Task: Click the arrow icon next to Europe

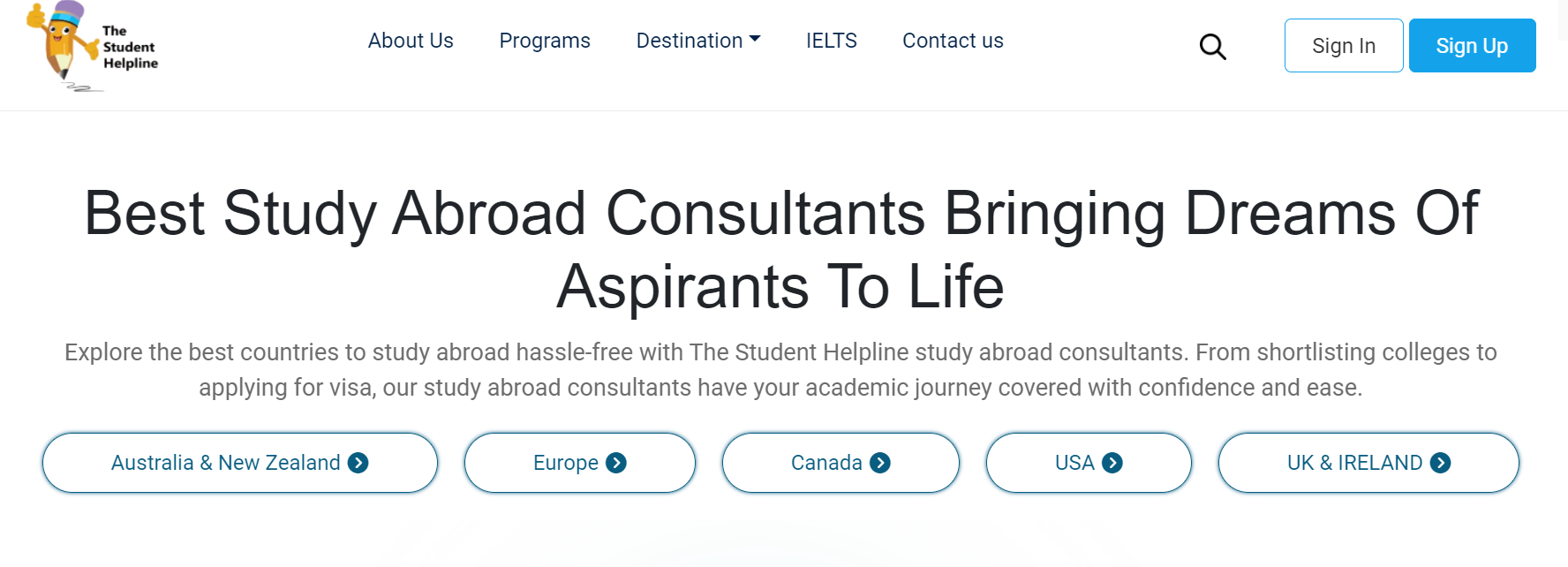Action: click(616, 463)
